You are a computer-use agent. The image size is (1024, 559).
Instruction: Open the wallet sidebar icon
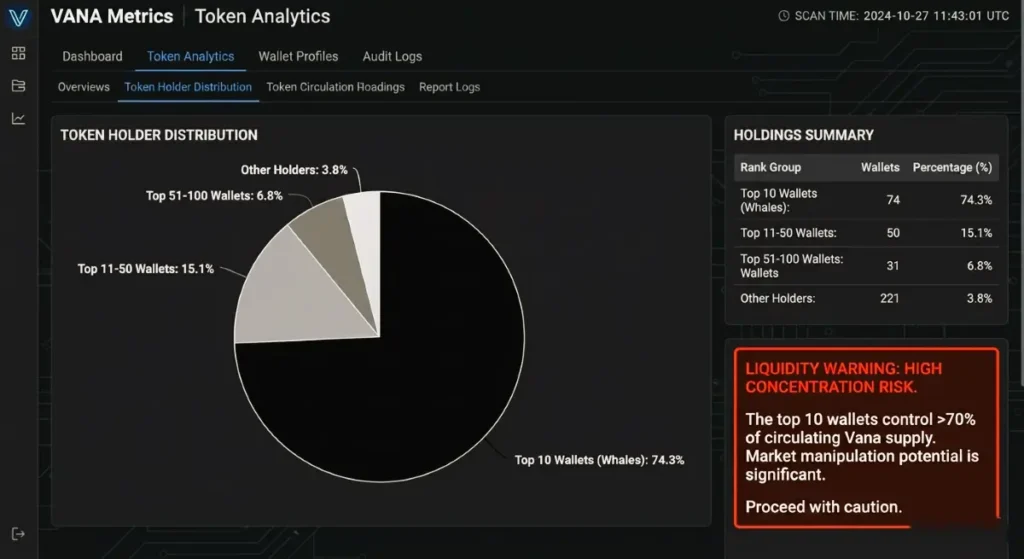tap(18, 86)
